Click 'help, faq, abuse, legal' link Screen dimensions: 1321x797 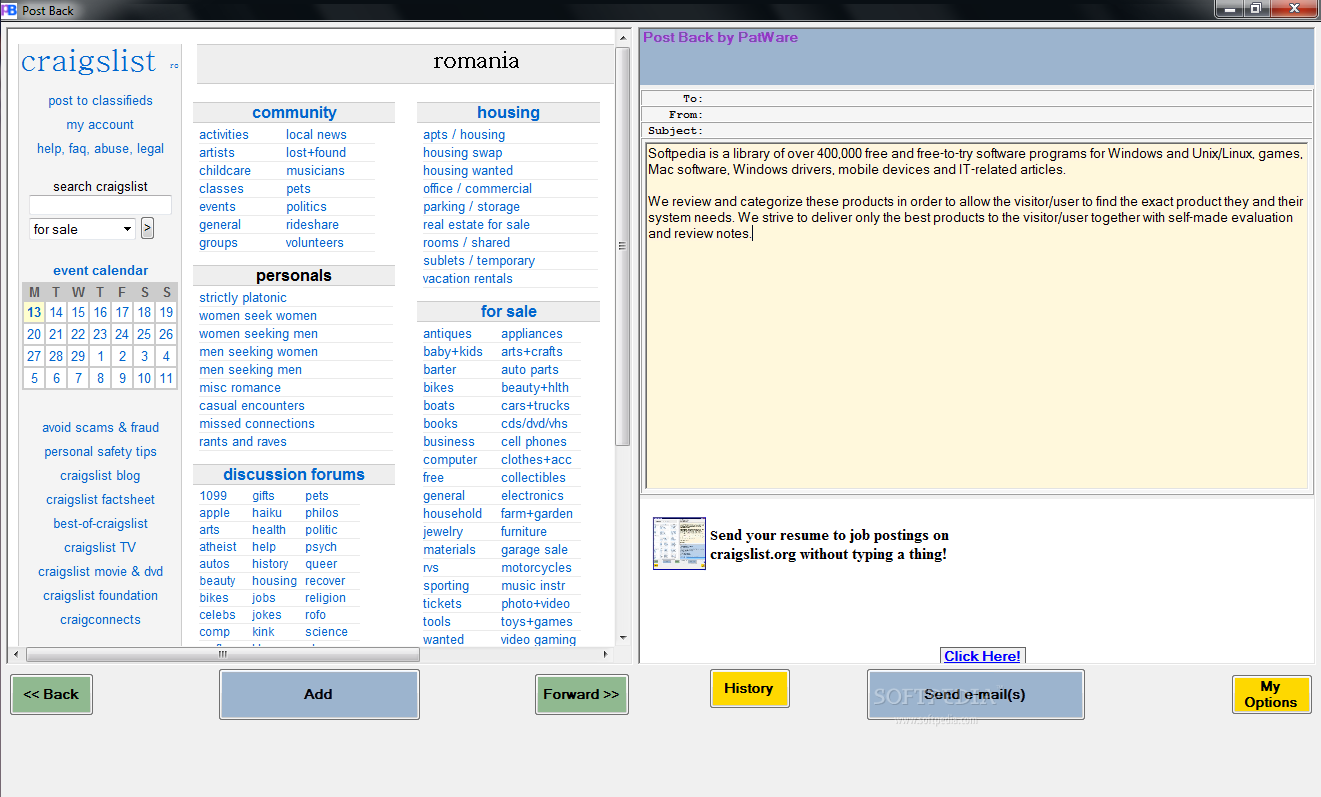click(x=100, y=148)
